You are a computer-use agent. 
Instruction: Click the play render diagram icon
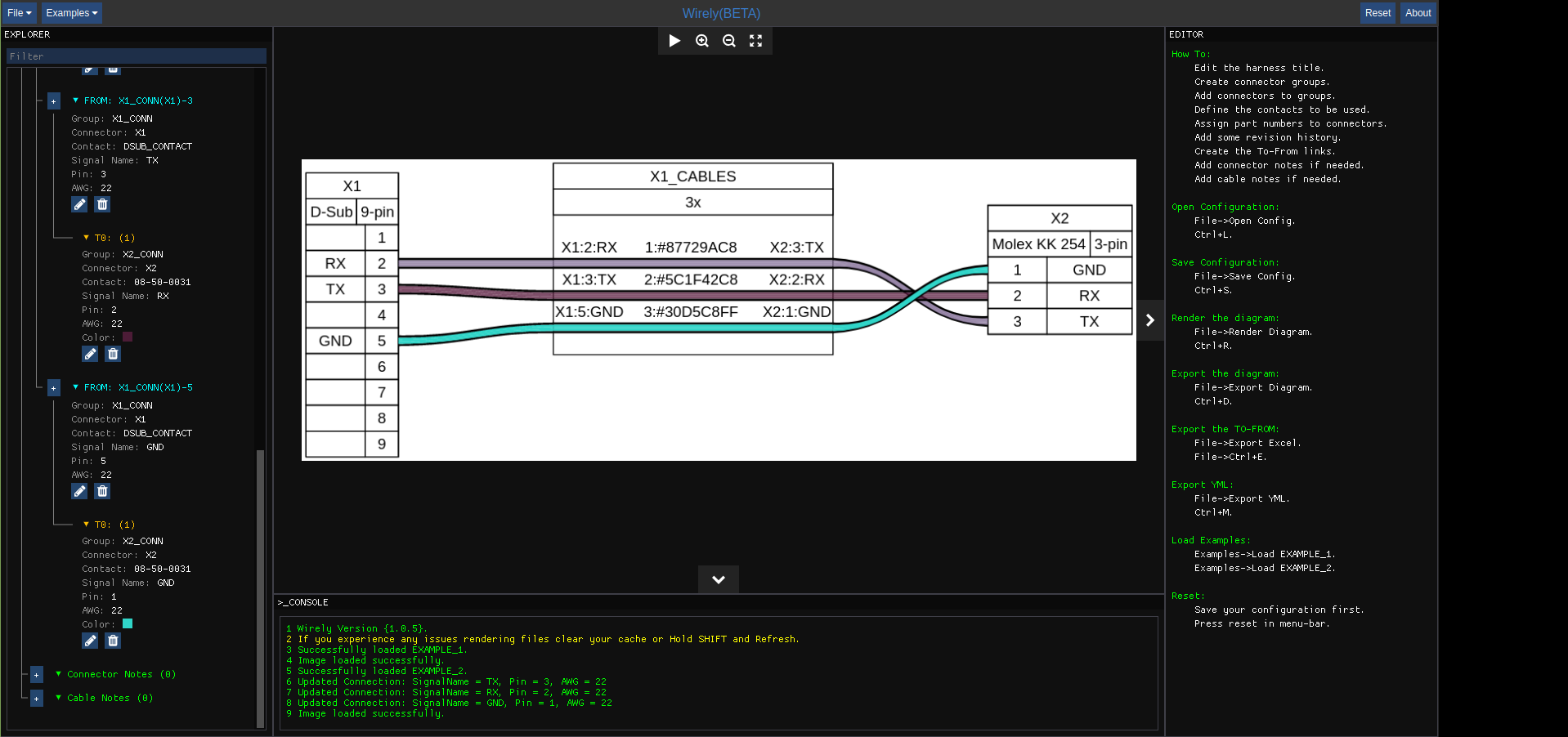click(674, 41)
